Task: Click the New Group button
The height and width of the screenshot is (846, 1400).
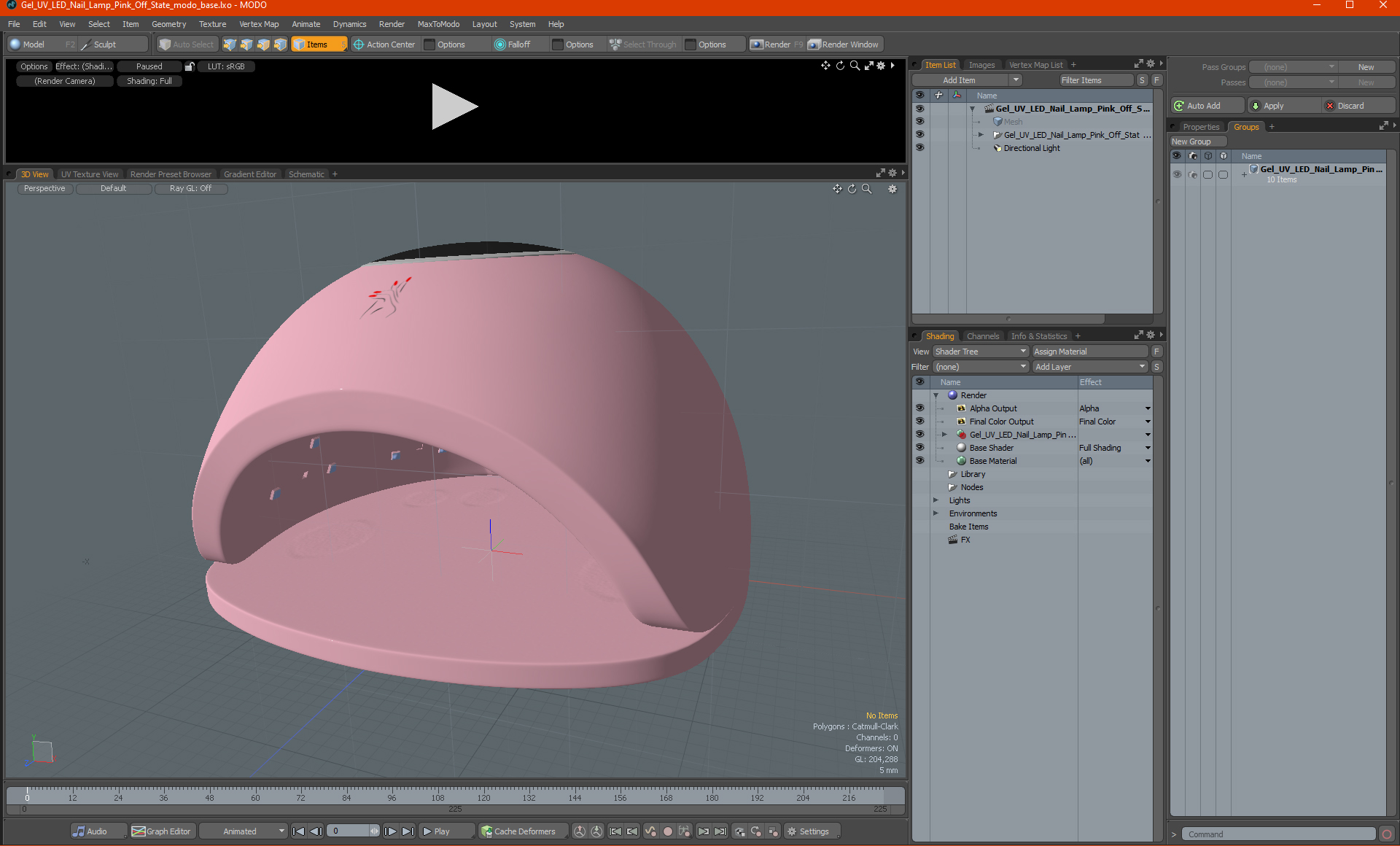Action: point(1198,141)
